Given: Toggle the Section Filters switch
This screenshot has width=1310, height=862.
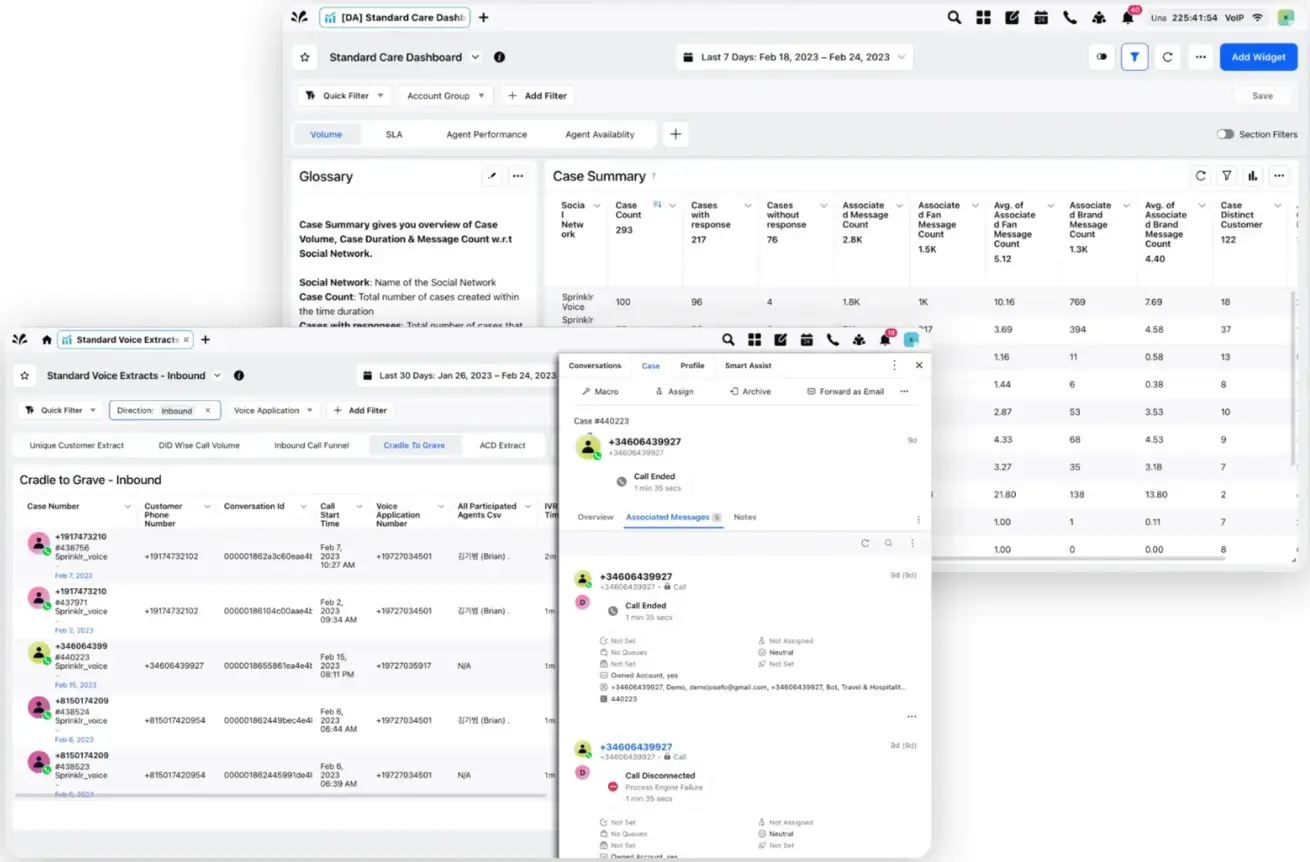Looking at the screenshot, I should click(1225, 134).
